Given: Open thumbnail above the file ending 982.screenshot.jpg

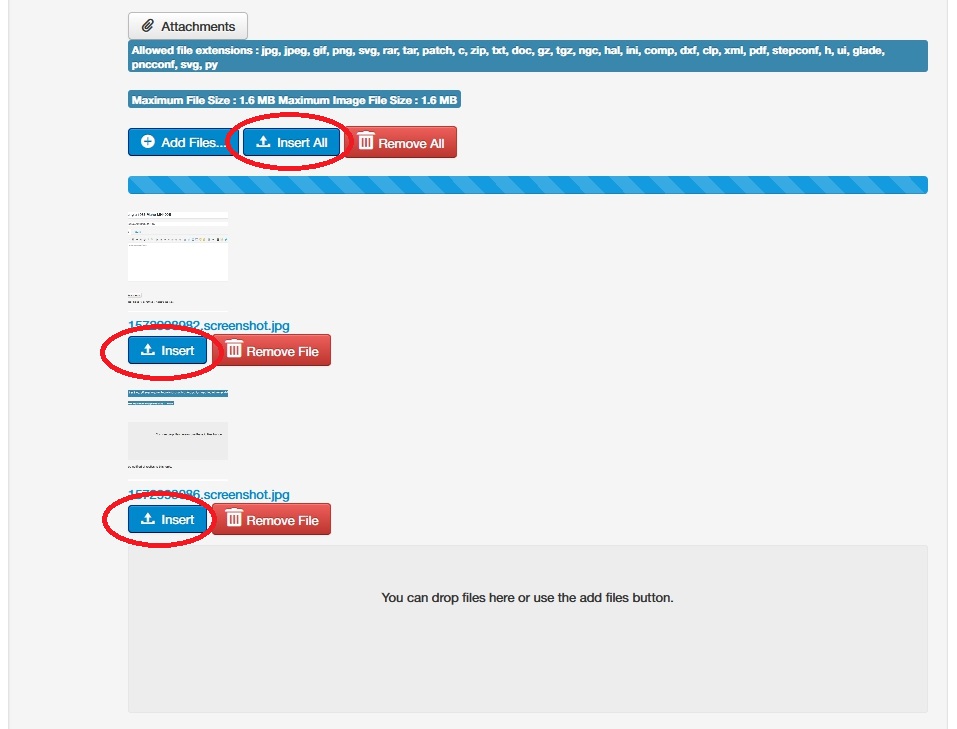Looking at the screenshot, I should (178, 261).
